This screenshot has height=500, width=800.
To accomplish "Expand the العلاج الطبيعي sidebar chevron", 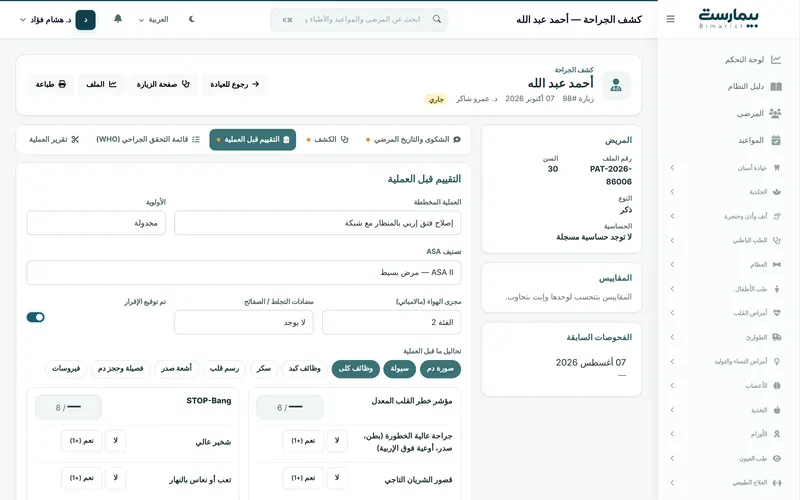I will (x=672, y=483).
